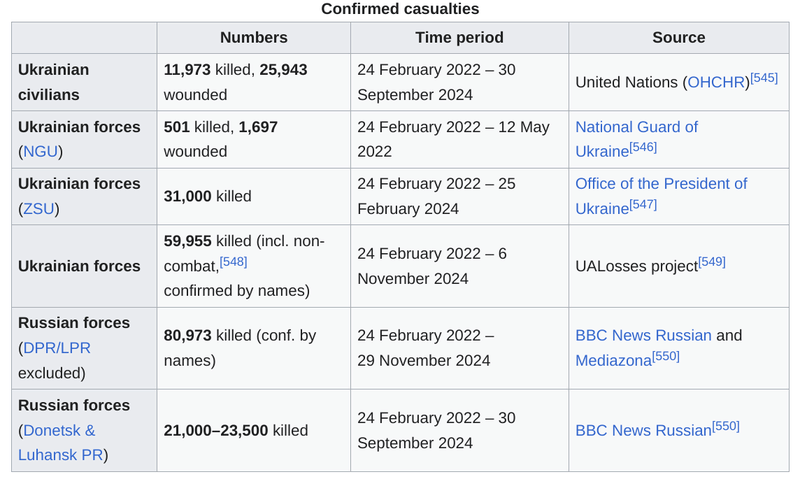Screen dimensions: 800x479
Task: Open reference 549 beside UALosses project
Action: (x=712, y=261)
